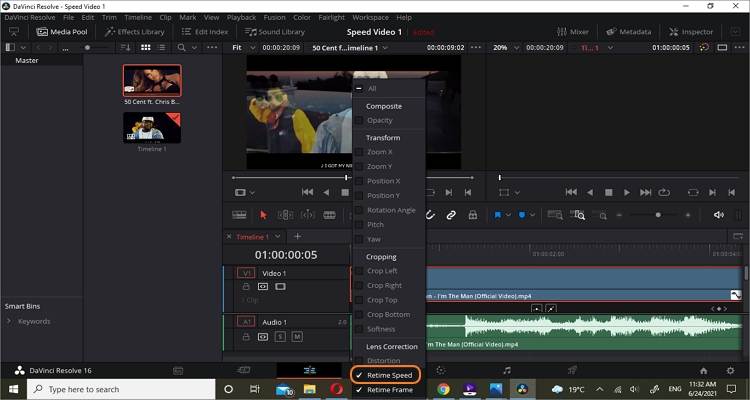Expand the Timeline 1 tab dropdown arrow
The image size is (750, 400).
click(277, 236)
